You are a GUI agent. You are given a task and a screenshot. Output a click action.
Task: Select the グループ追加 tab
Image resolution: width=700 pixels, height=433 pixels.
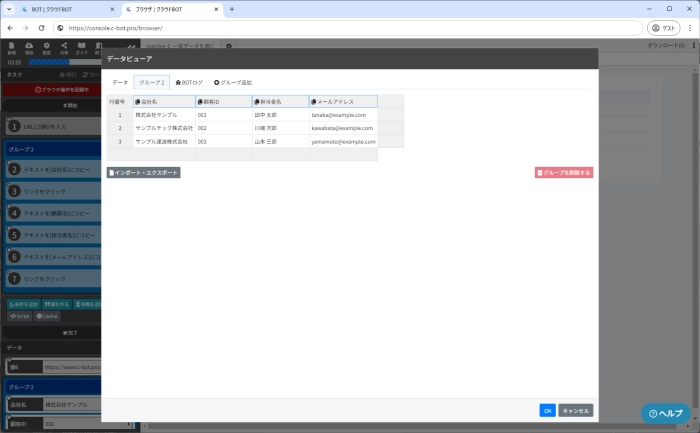(x=233, y=82)
